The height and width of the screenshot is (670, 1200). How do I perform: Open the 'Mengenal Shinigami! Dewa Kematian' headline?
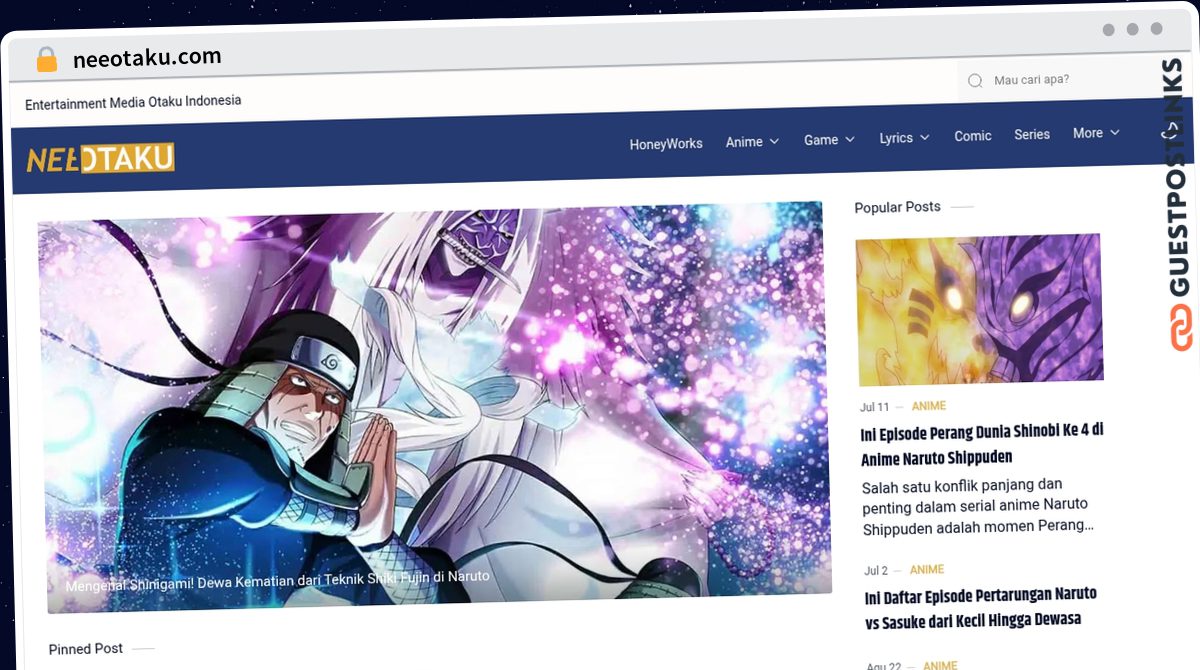(278, 581)
